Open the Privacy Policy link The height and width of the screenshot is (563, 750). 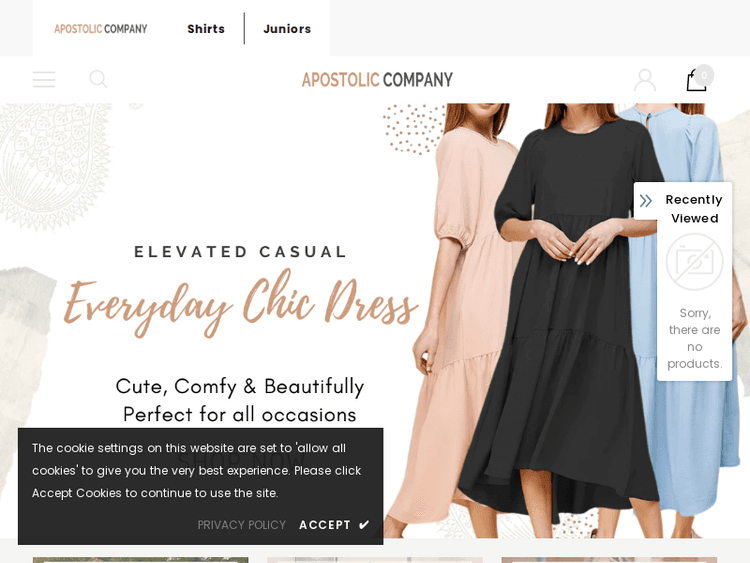[242, 525]
